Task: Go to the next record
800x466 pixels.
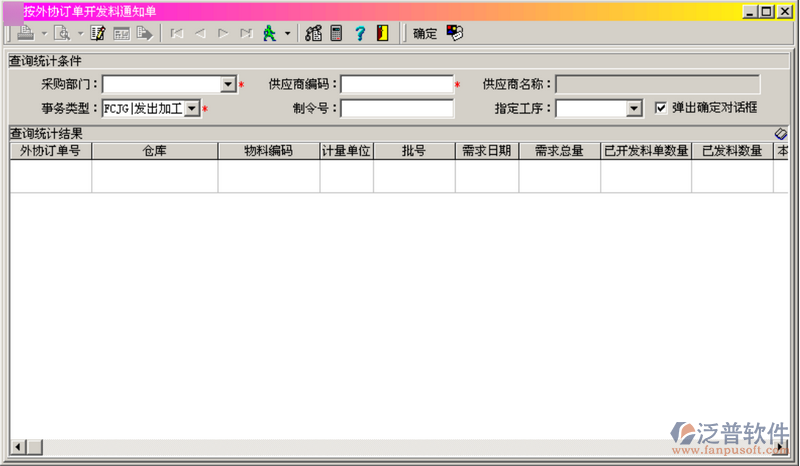Action: click(x=222, y=34)
